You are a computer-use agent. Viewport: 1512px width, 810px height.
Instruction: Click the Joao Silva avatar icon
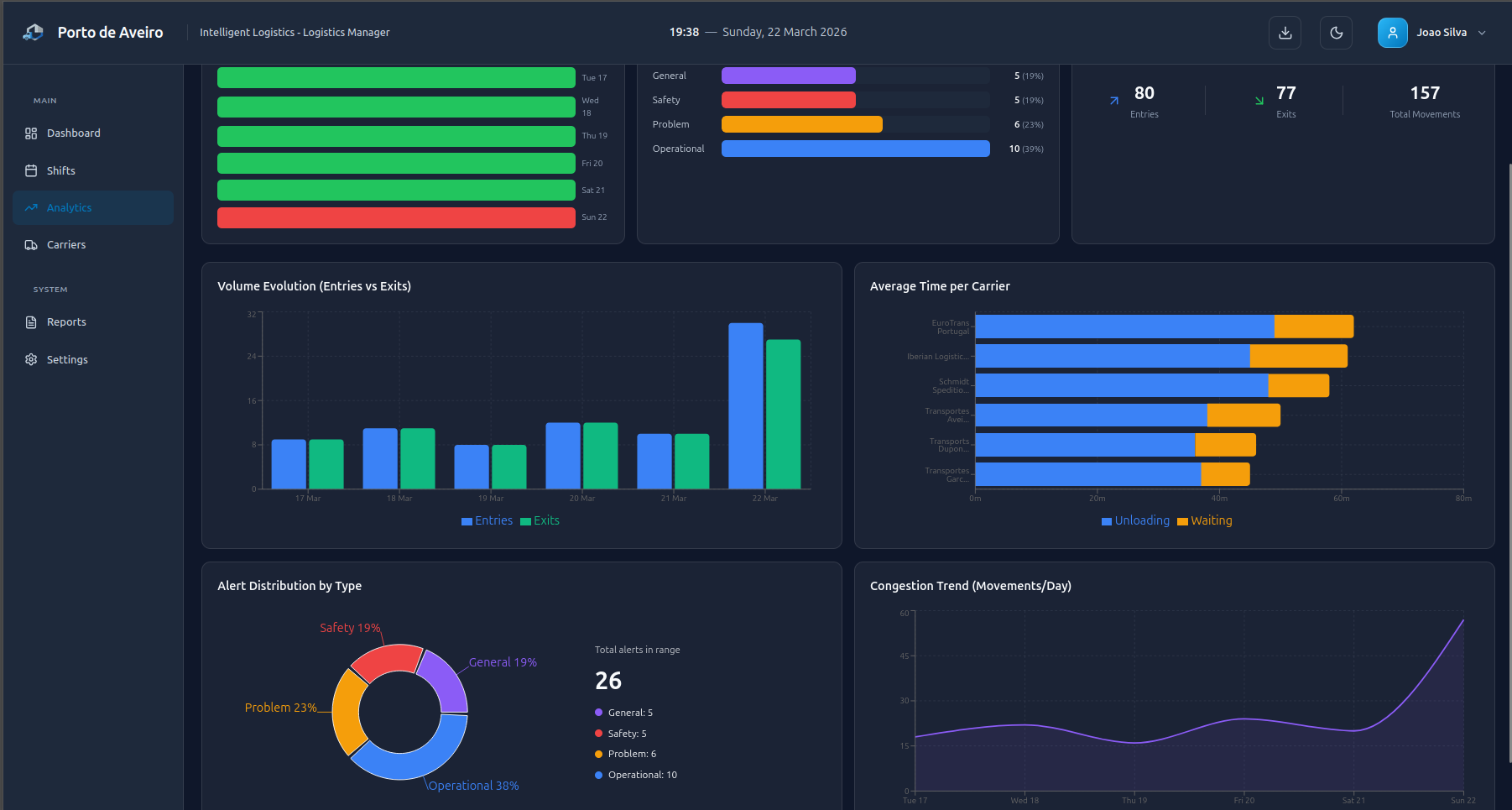(x=1392, y=32)
